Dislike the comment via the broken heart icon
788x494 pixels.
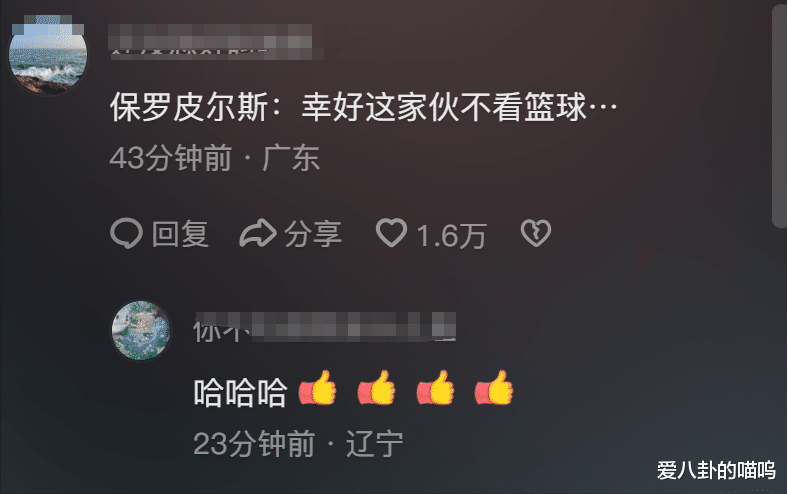point(536,233)
